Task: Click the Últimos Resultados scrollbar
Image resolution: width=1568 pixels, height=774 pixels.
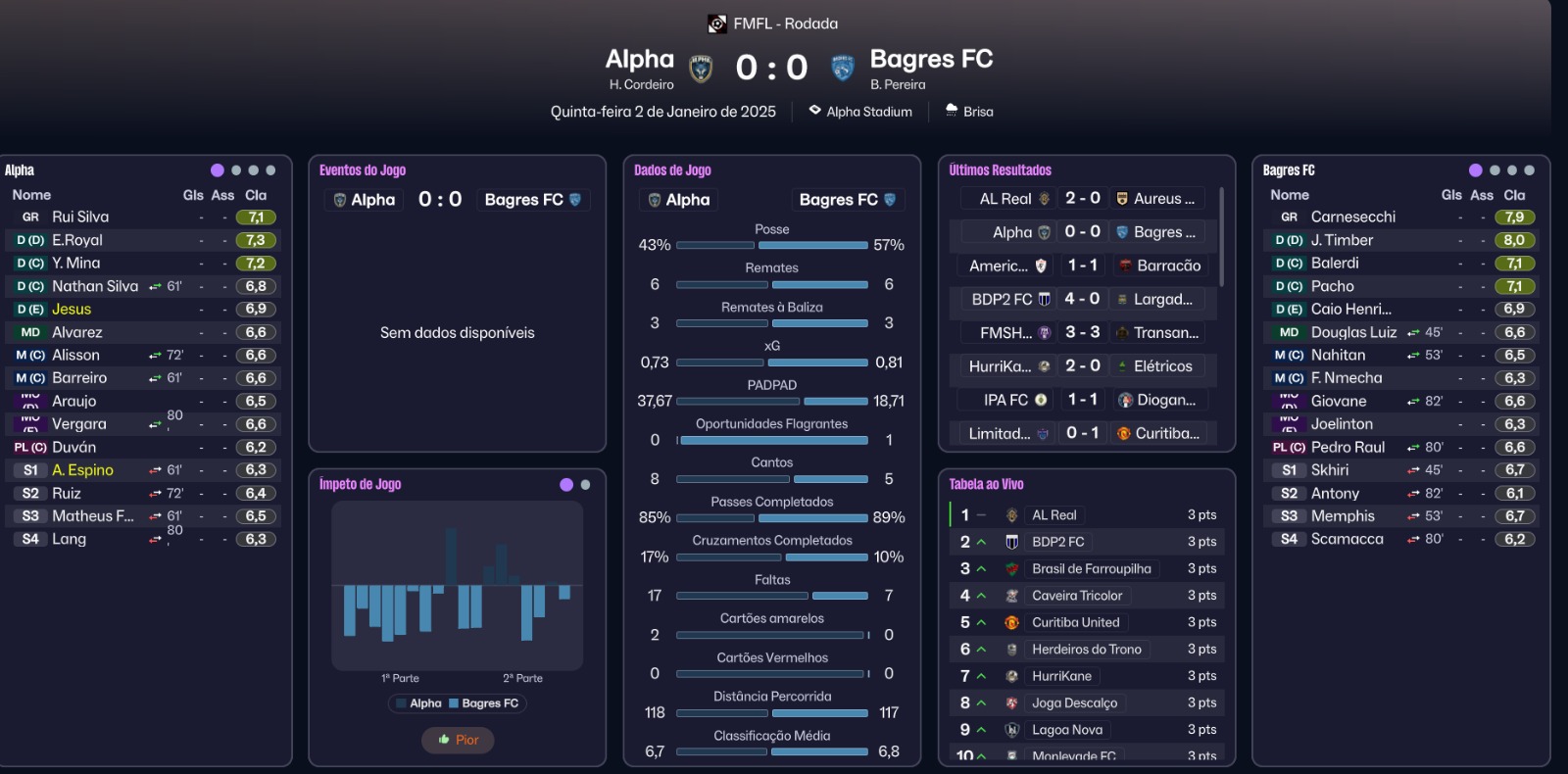Action: [1221, 237]
